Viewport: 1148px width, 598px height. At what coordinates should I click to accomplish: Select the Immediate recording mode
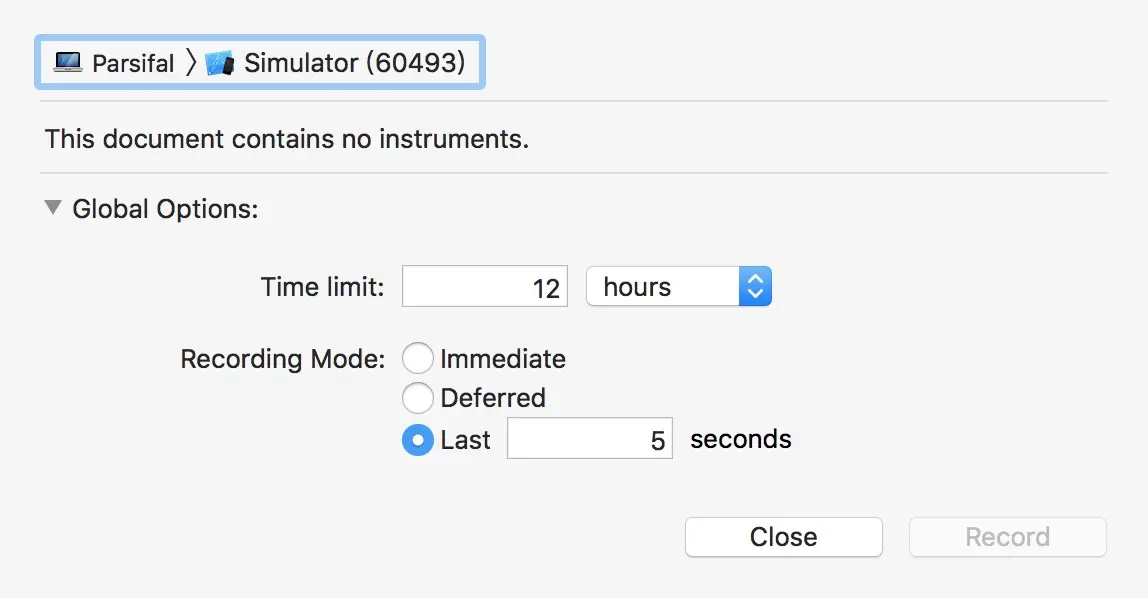pos(418,359)
